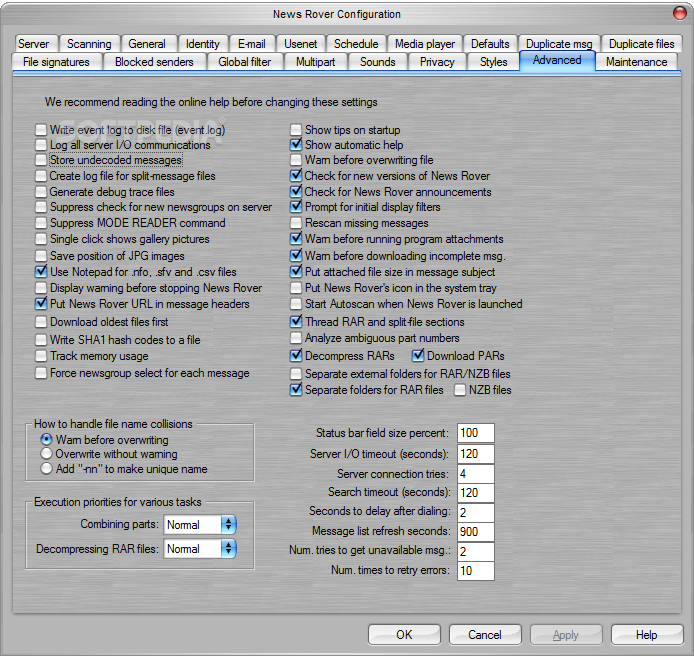Open the Global filter tab
The image size is (694, 656).
pos(245,62)
